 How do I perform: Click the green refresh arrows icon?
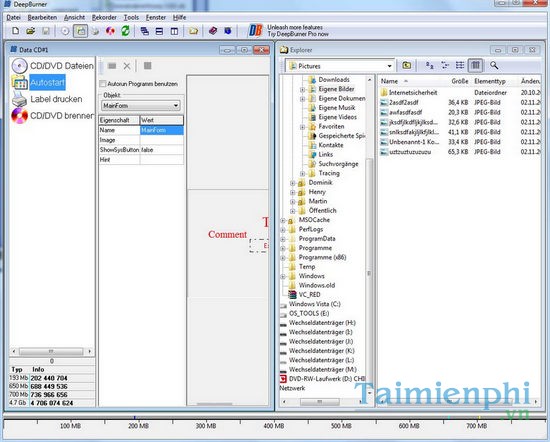coord(125,31)
